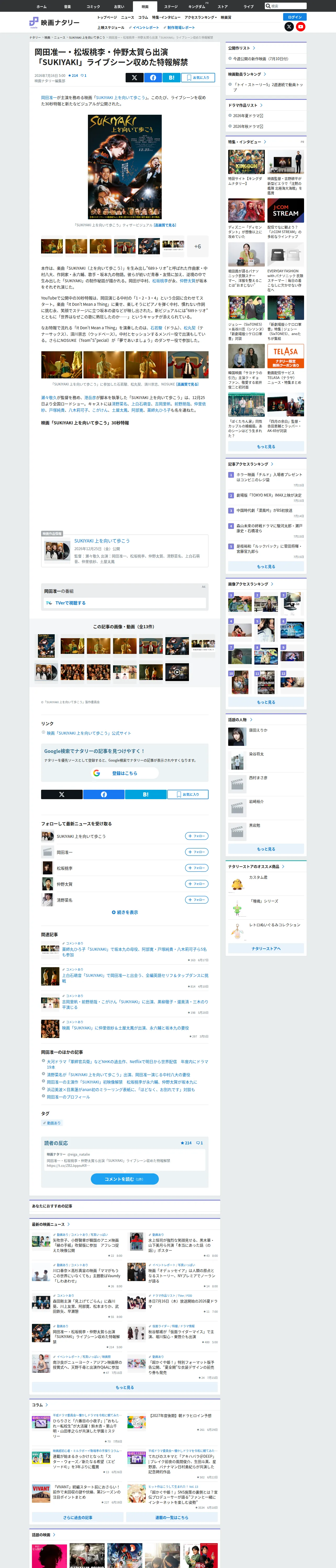
Task: Open the 映画ナタリー logo home link
Action: coord(54,22)
